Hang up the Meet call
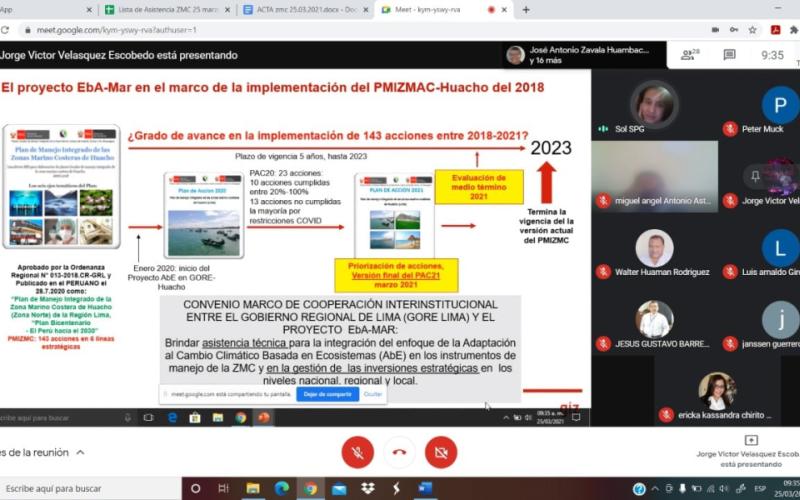This screenshot has height=500, width=800. (399, 453)
